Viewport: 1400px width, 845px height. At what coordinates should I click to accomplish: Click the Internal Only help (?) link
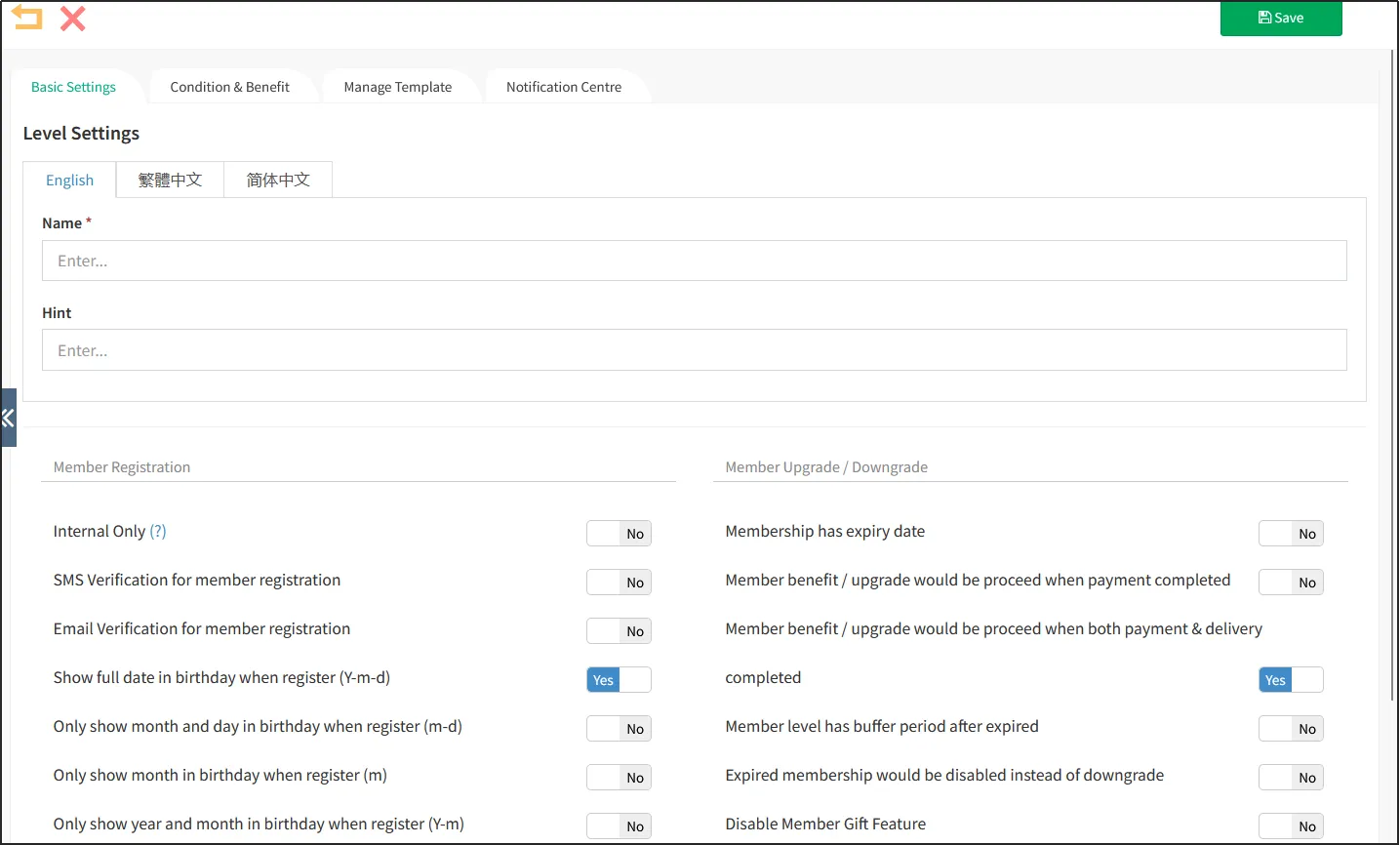pos(158,531)
